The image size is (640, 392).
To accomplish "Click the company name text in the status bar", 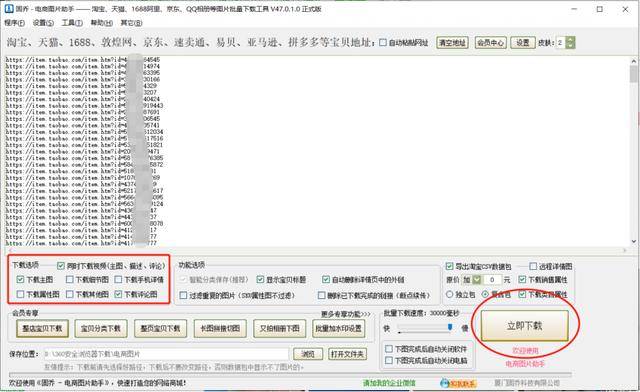I will point(527,383).
